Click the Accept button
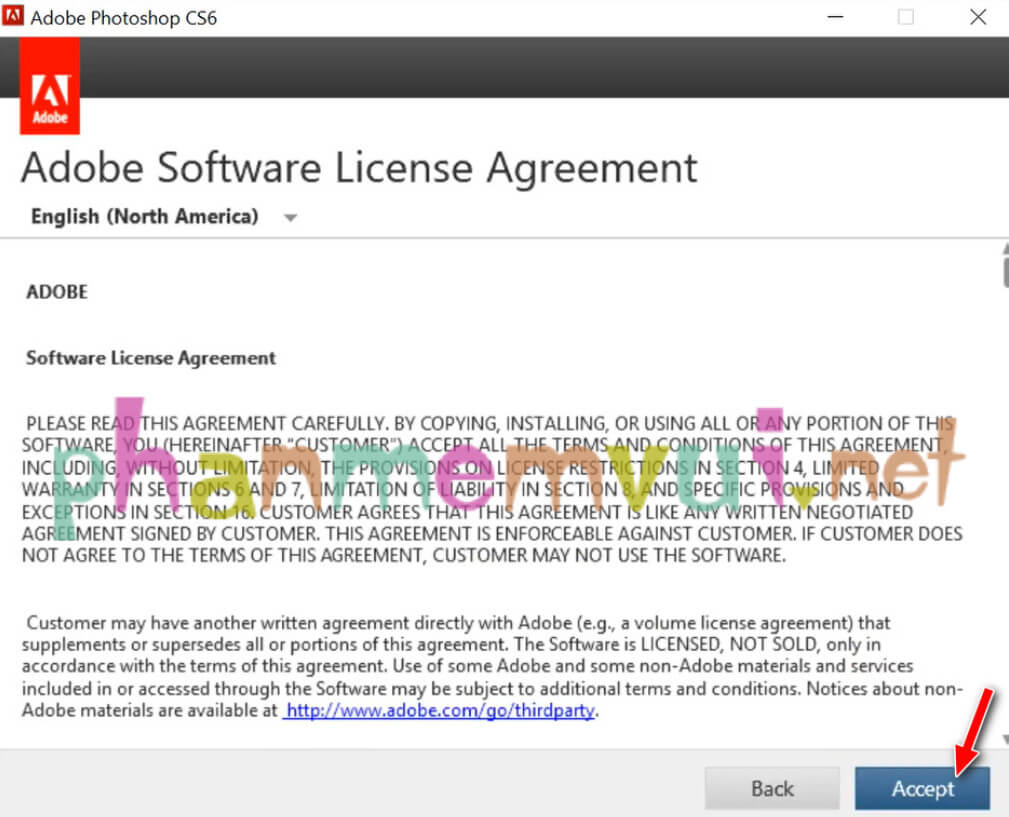This screenshot has width=1009, height=817. click(921, 788)
